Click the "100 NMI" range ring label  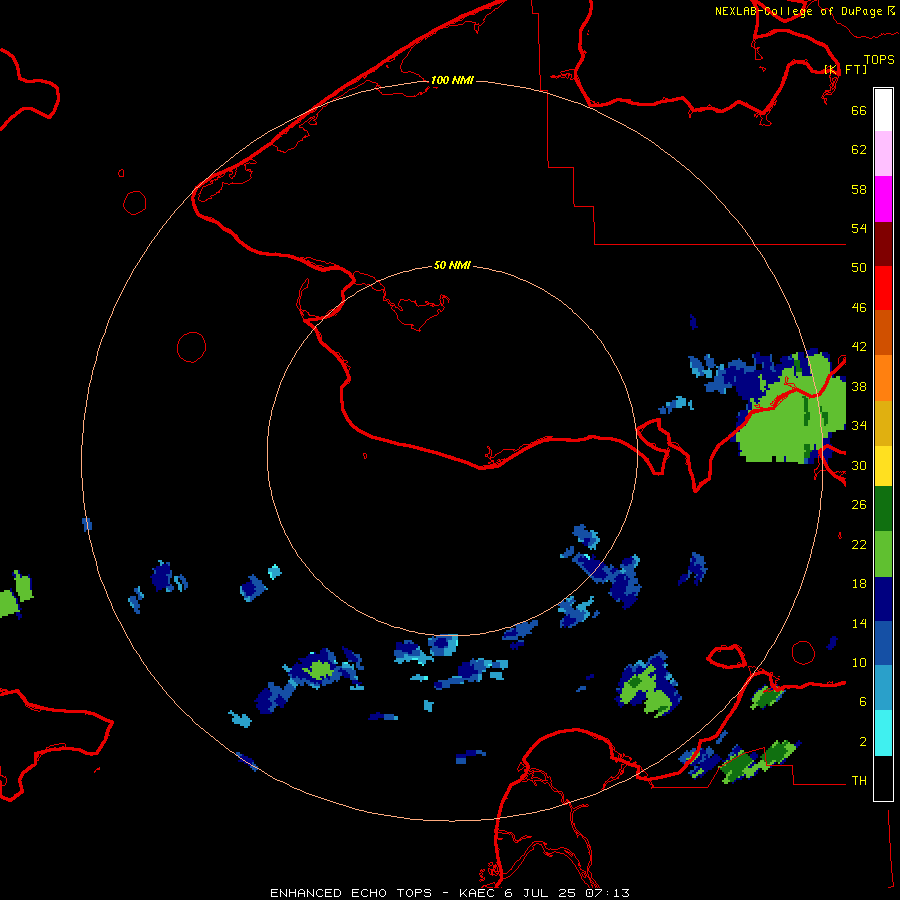pyautogui.click(x=452, y=80)
